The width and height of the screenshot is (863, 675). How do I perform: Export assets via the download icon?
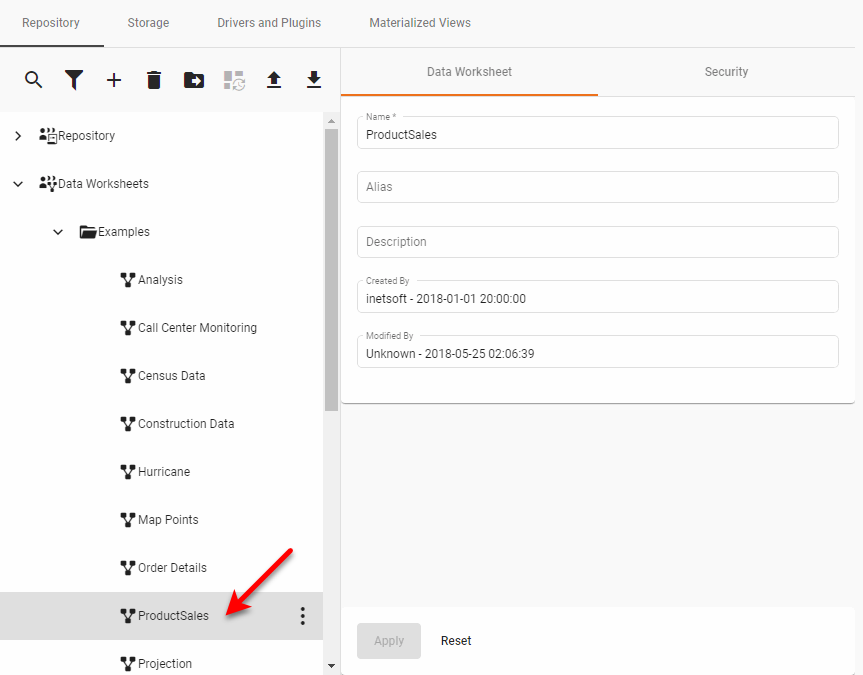(x=314, y=79)
